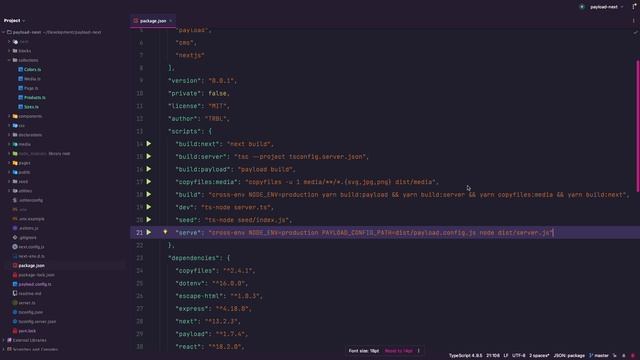Click the run configuration icon beside payload-next
Screen dimensions: 640x360
582,7
